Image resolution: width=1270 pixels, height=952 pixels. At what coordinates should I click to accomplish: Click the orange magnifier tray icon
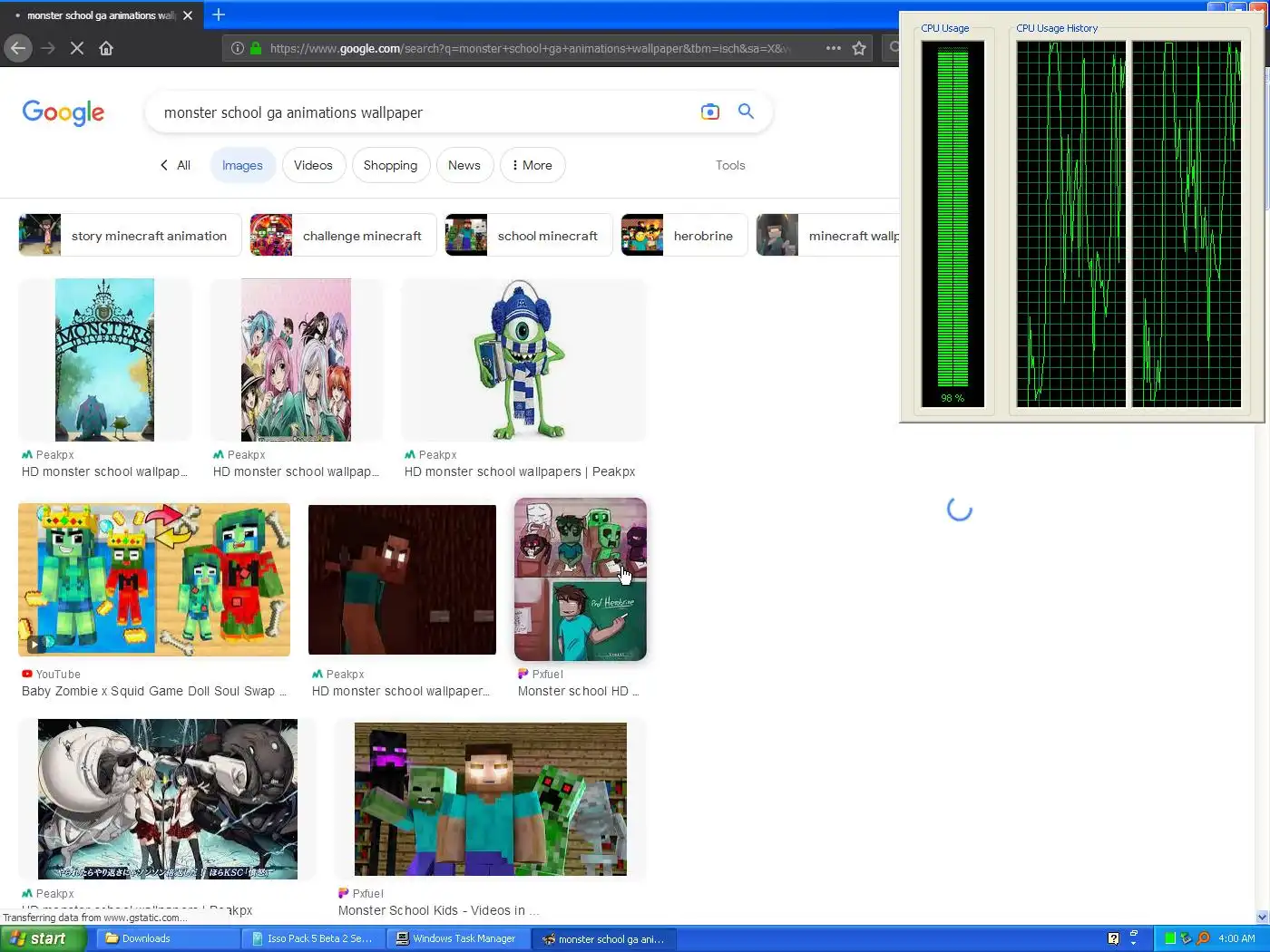pyautogui.click(x=1203, y=938)
